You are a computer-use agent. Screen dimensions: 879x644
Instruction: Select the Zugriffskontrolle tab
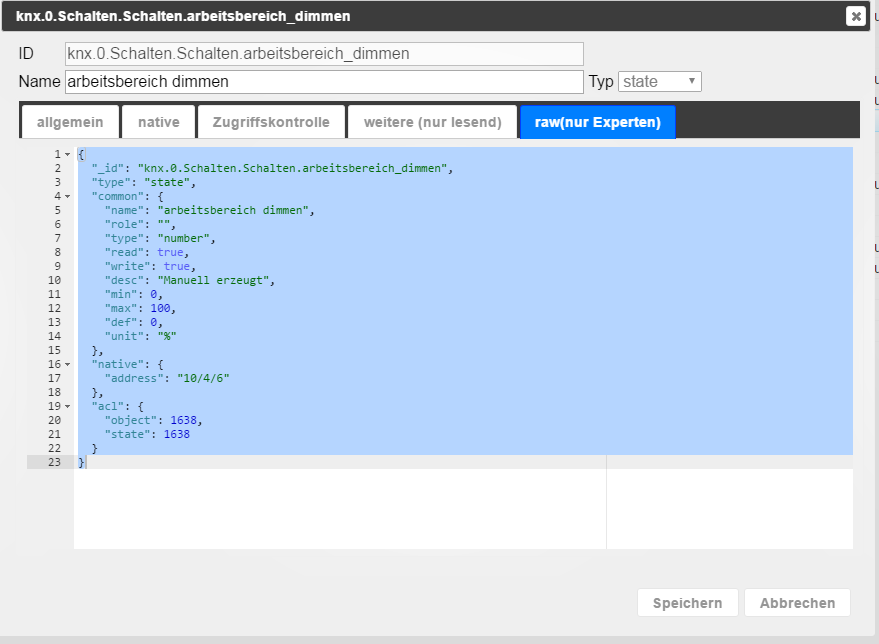(271, 122)
